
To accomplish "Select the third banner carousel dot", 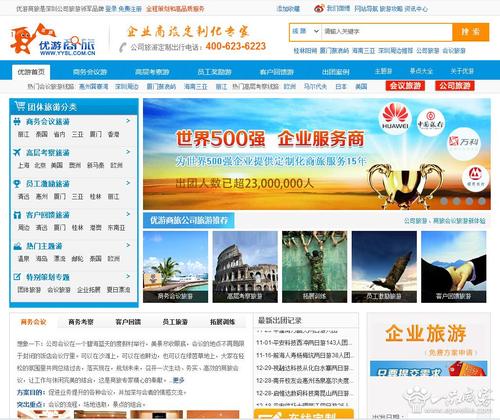I will click(469, 201).
